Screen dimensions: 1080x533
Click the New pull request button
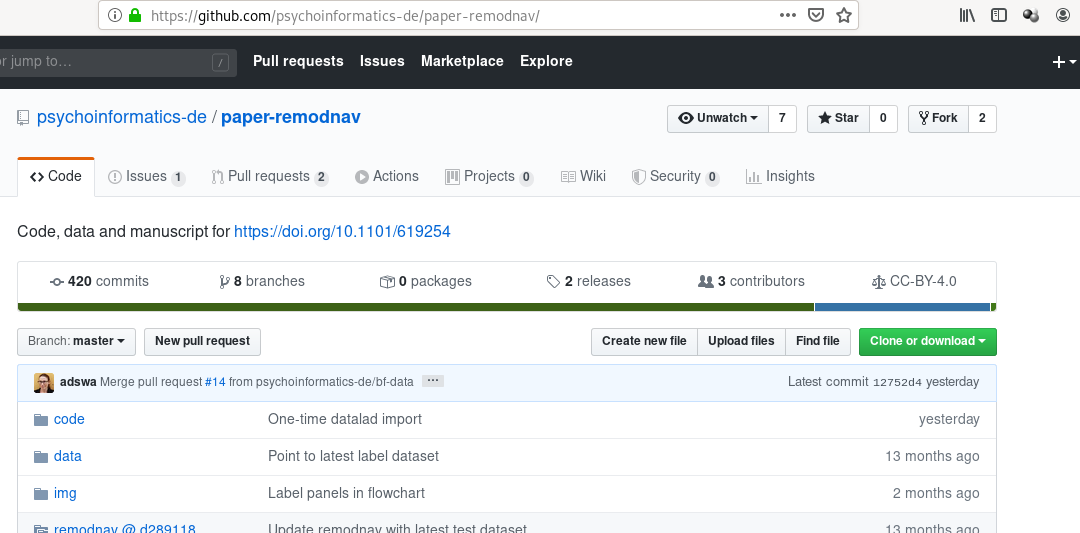pyautogui.click(x=202, y=341)
